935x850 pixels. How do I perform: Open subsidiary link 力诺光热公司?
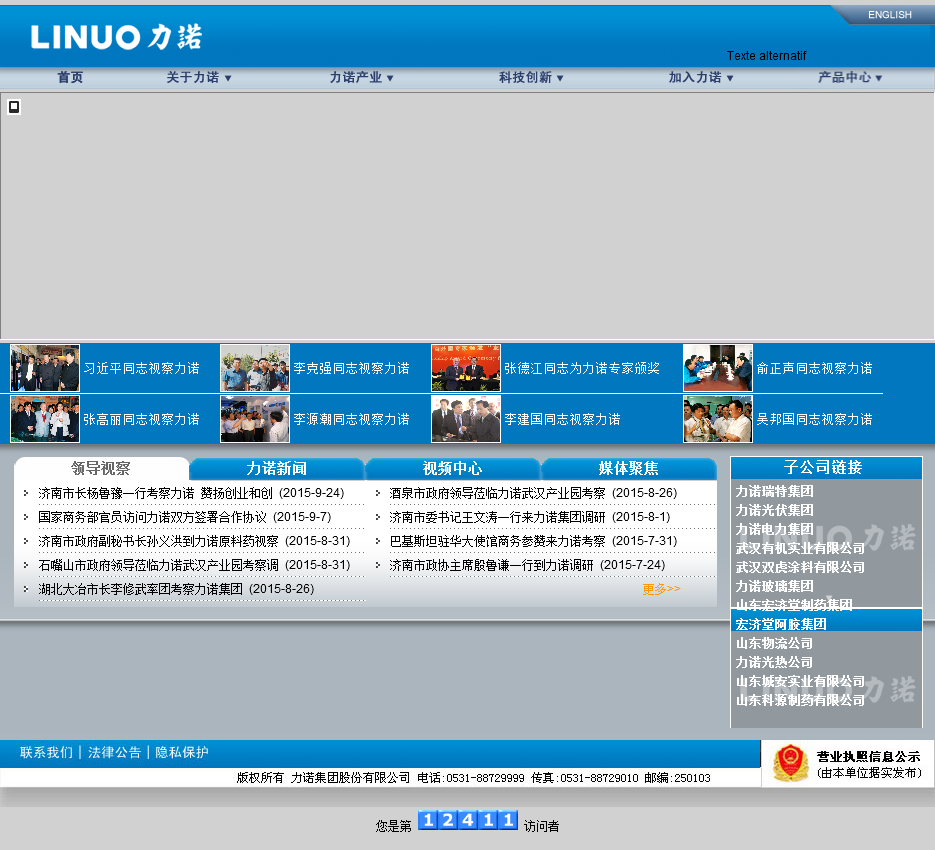tap(774, 663)
